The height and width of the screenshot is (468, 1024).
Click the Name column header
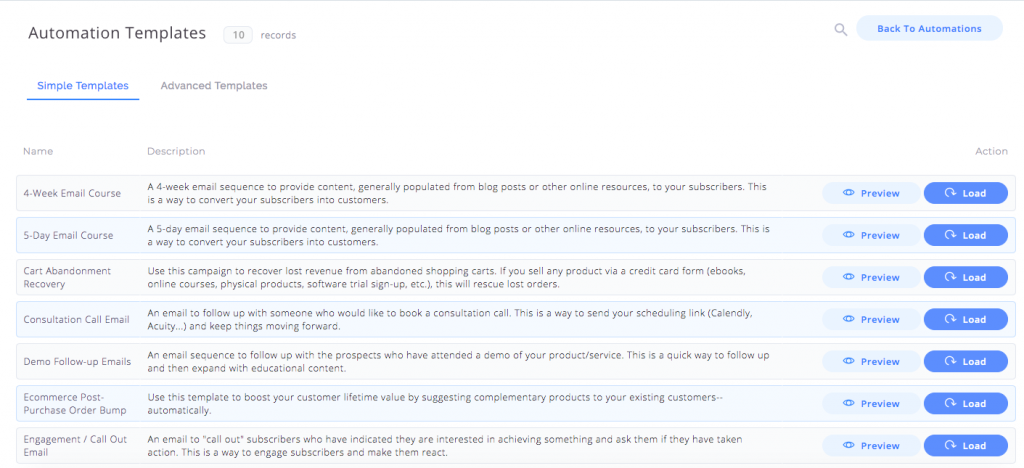tap(38, 151)
